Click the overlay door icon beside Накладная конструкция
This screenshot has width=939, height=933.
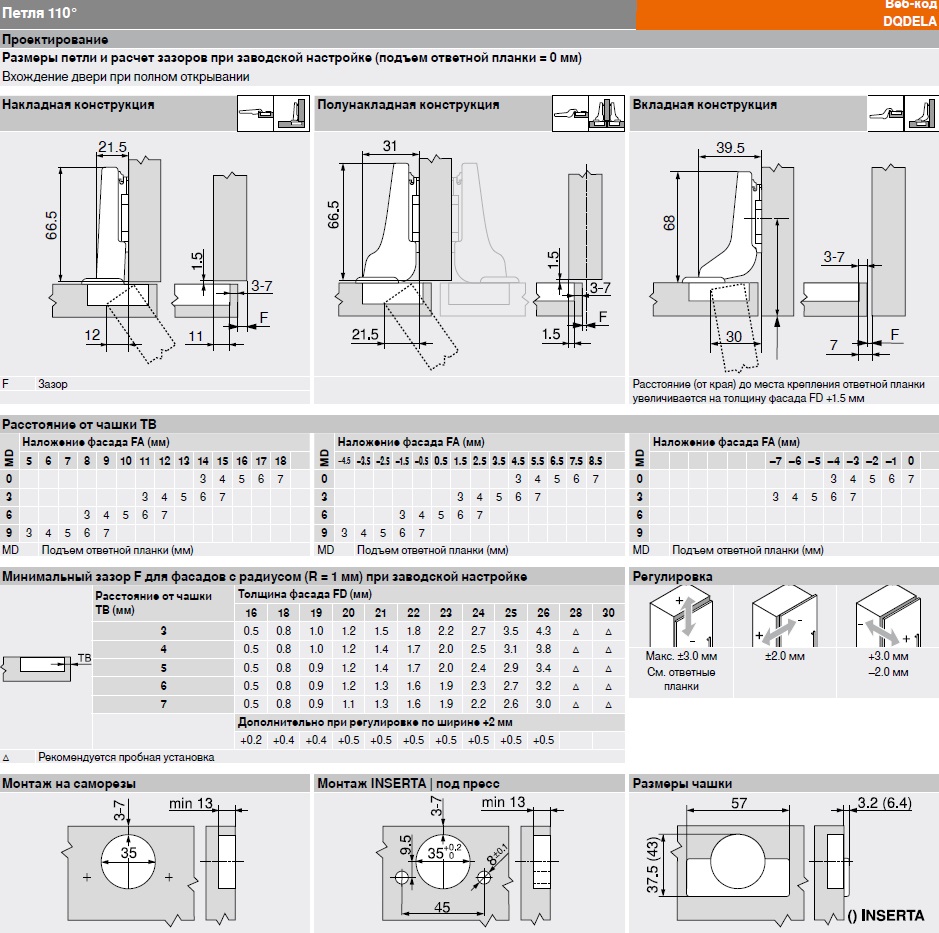290,114
